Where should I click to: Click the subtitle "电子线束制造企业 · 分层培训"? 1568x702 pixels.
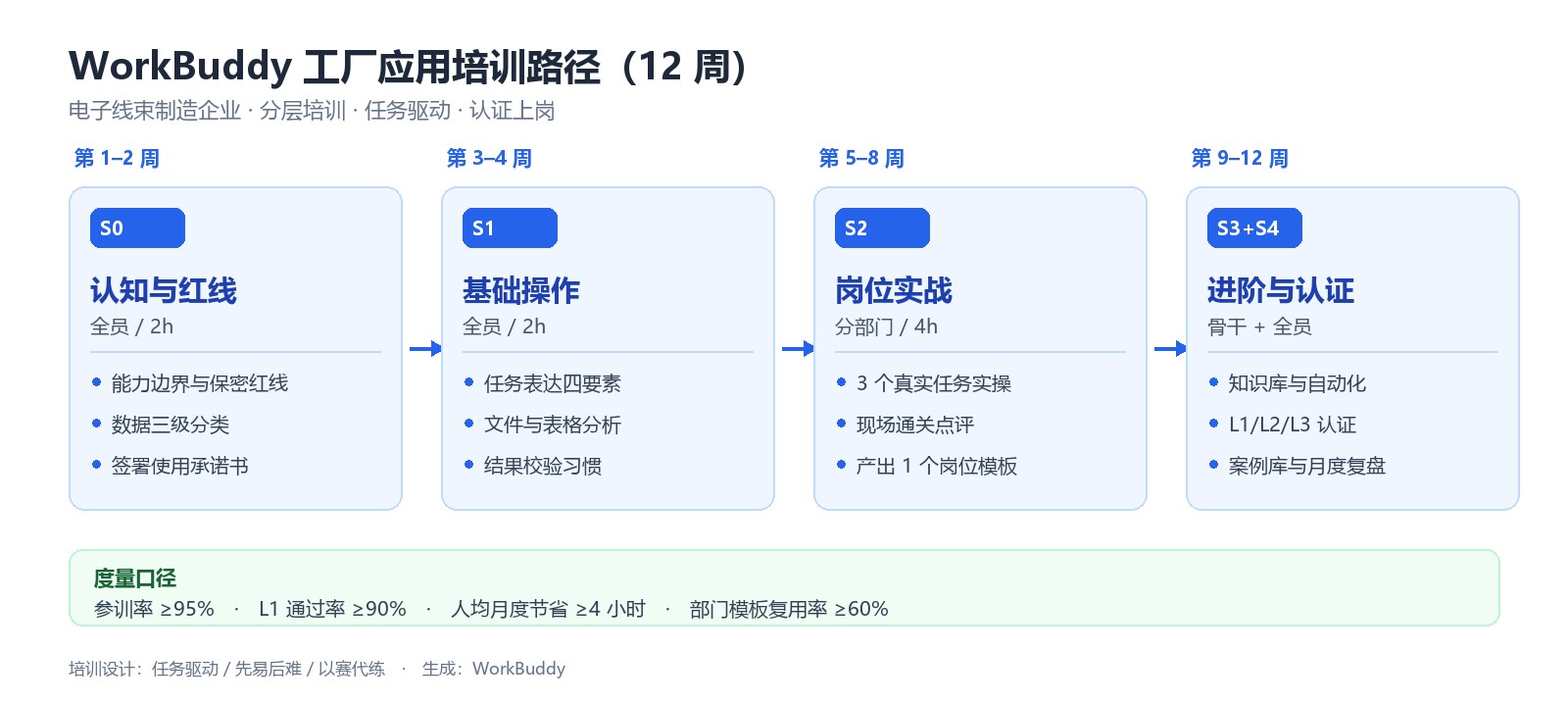pos(208,111)
